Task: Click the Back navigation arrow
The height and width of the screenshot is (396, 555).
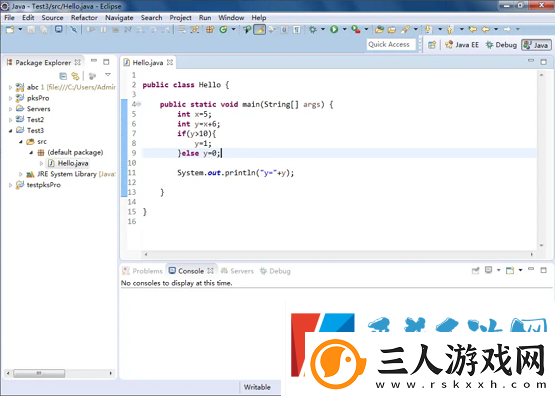Action: tap(486, 29)
